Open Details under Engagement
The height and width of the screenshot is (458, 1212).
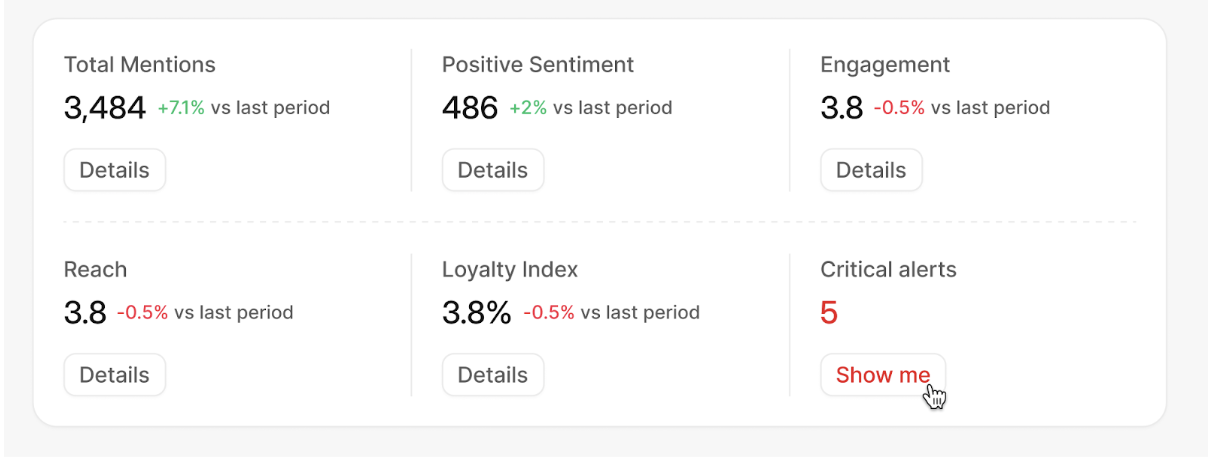(871, 170)
